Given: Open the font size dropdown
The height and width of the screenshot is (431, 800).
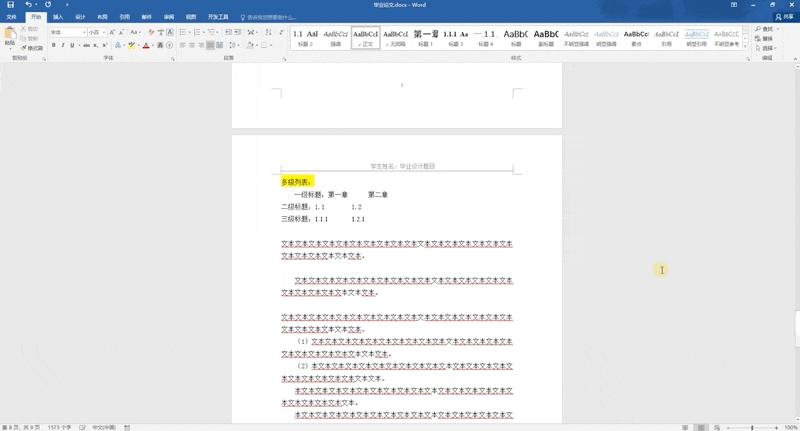Looking at the screenshot, I should [104, 32].
